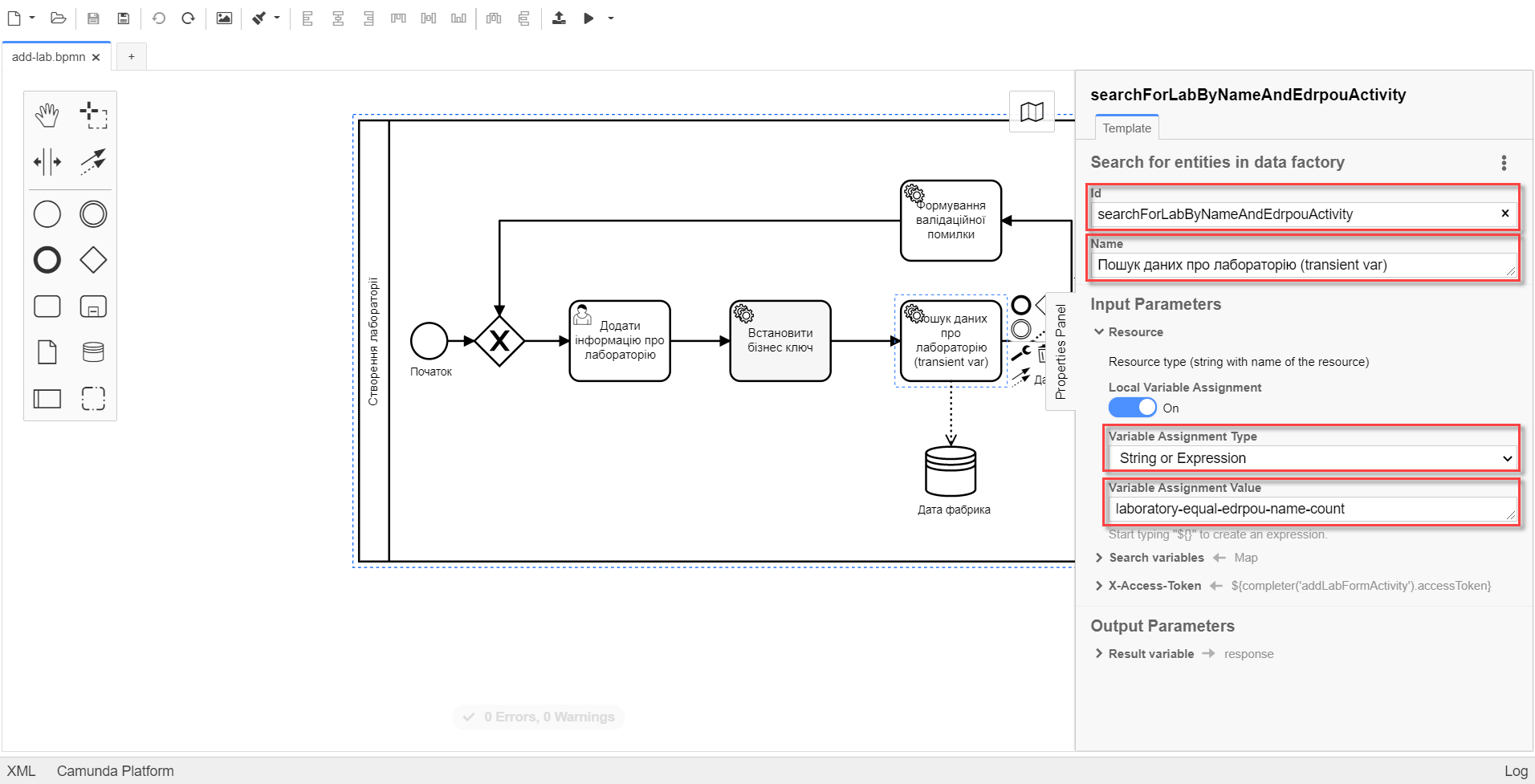Click the Variable Assignment Value field

tap(1307, 509)
